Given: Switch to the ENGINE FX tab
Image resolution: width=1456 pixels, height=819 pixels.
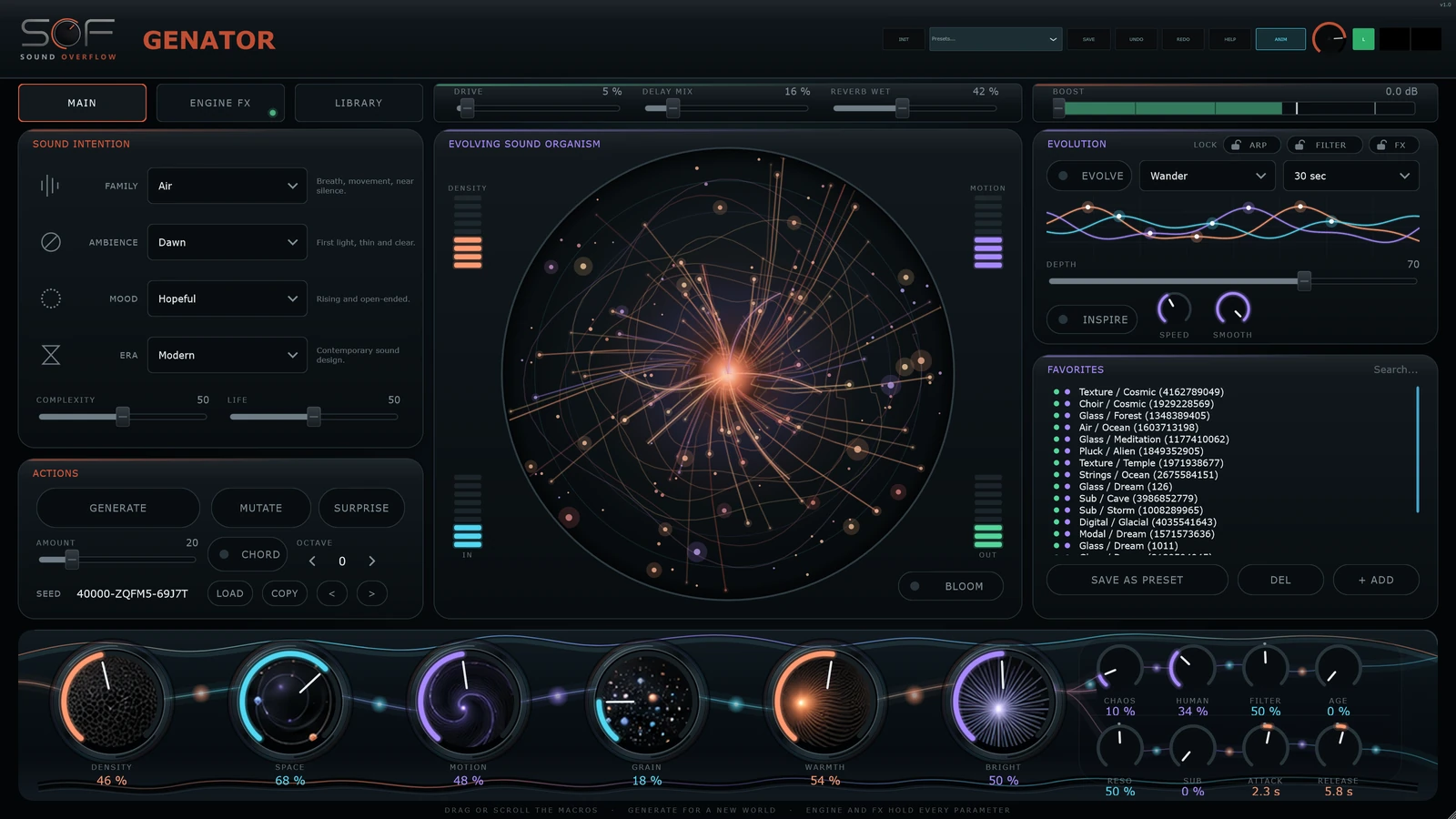Looking at the screenshot, I should [220, 103].
